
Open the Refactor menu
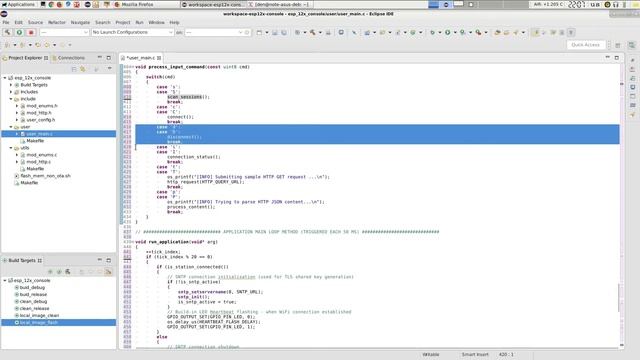click(57, 22)
